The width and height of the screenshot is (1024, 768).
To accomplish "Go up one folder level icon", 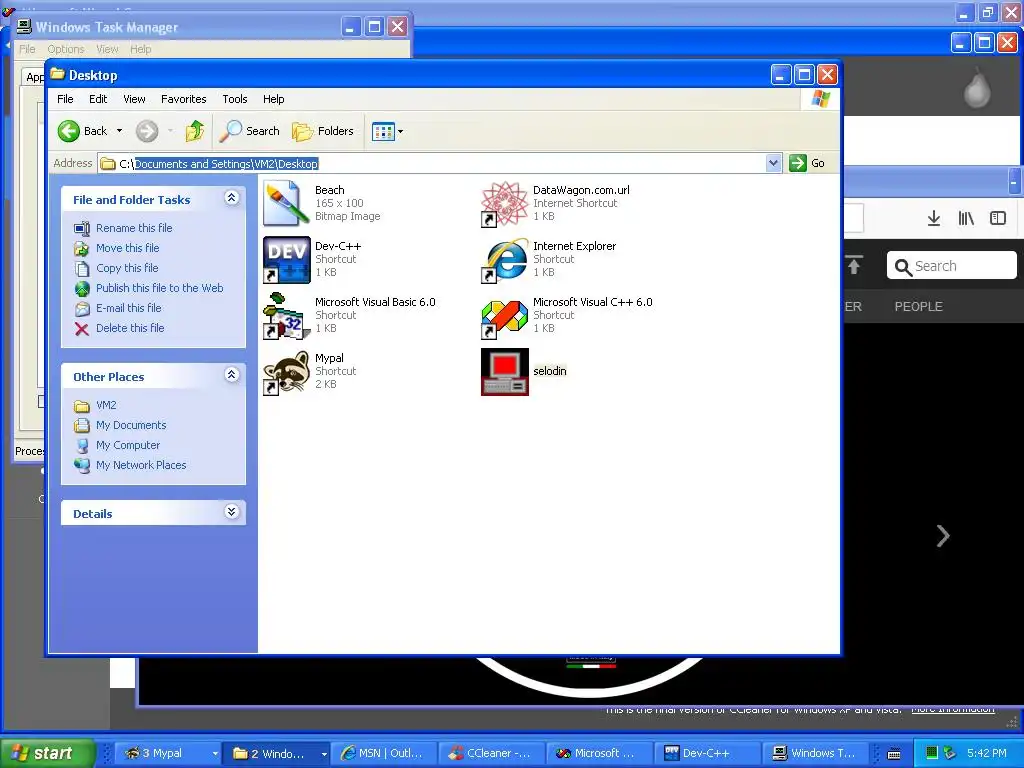I will (x=194, y=131).
